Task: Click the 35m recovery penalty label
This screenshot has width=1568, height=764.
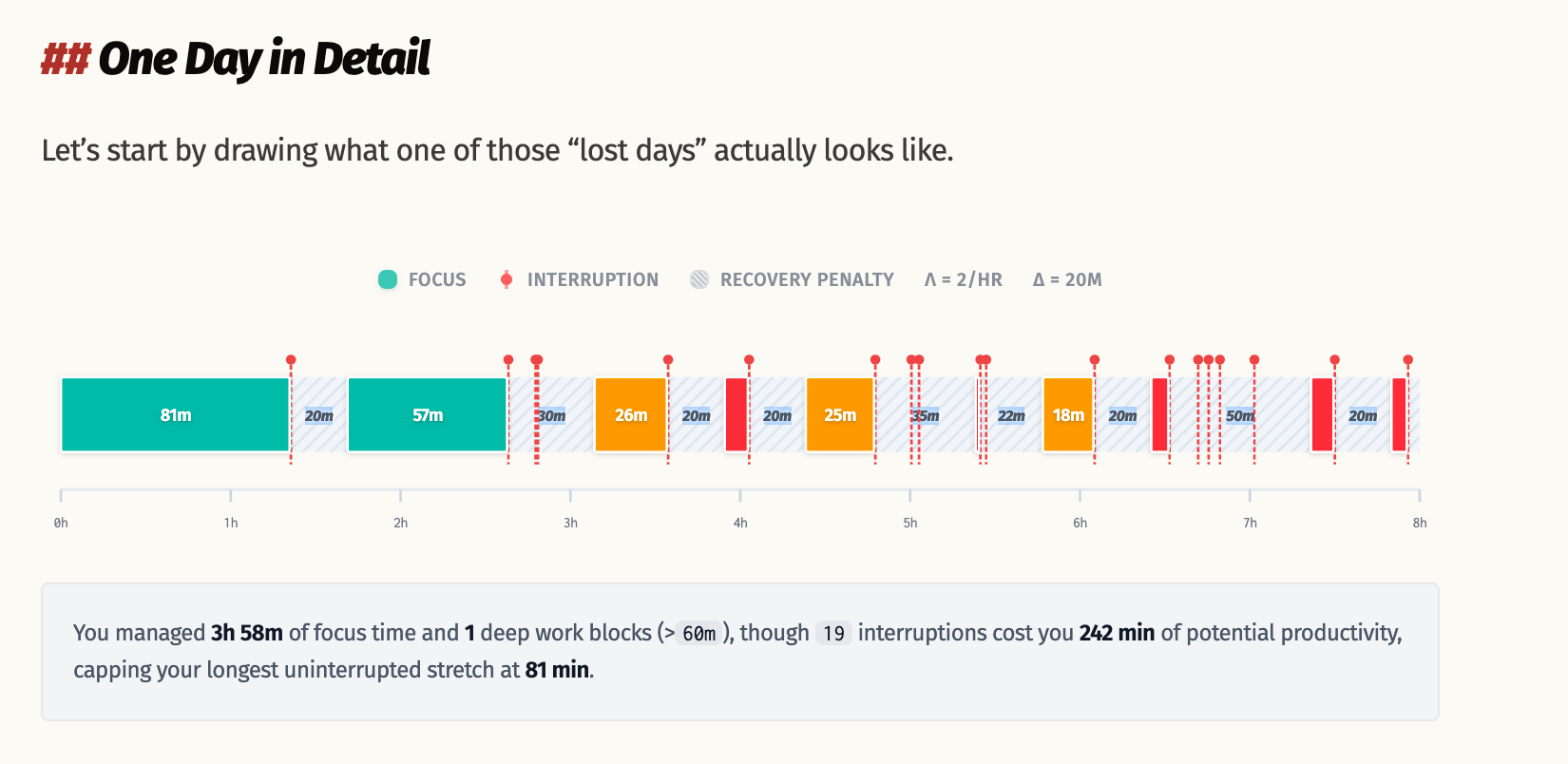Action: click(x=926, y=416)
